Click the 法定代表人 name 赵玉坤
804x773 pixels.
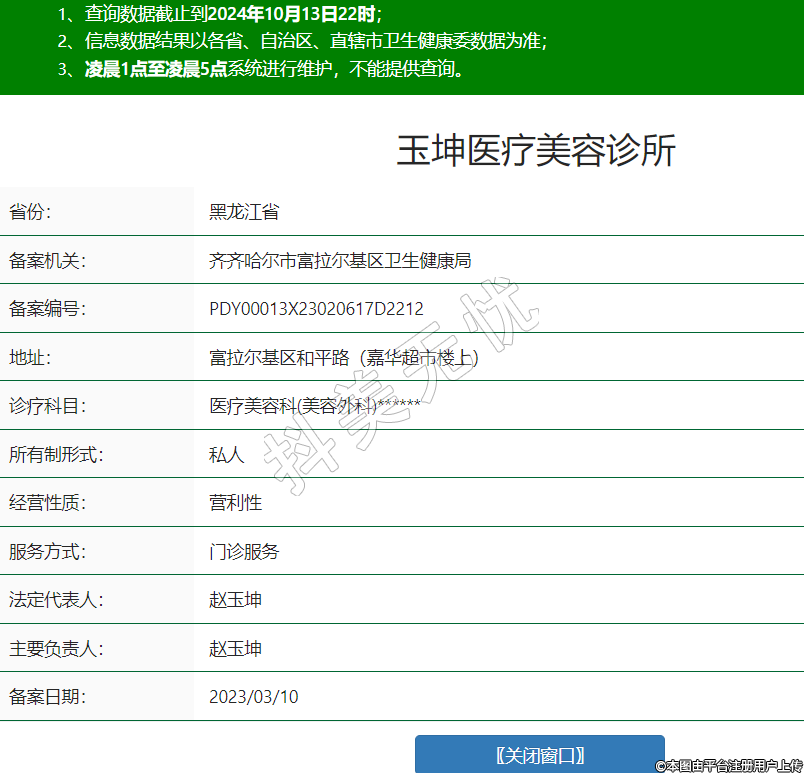pyautogui.click(x=235, y=600)
